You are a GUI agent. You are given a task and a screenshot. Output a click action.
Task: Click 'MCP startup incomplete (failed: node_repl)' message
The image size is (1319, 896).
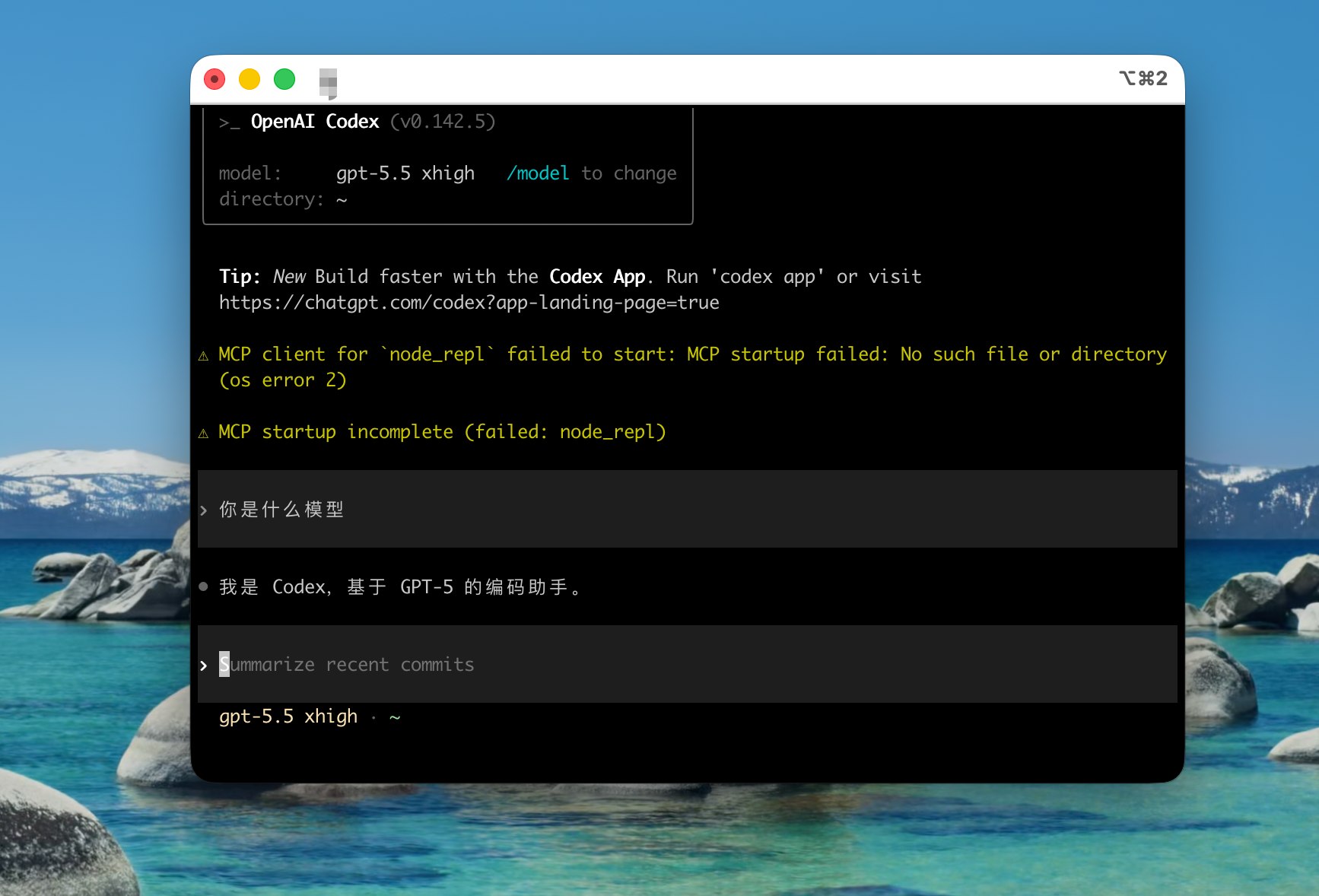pos(442,432)
